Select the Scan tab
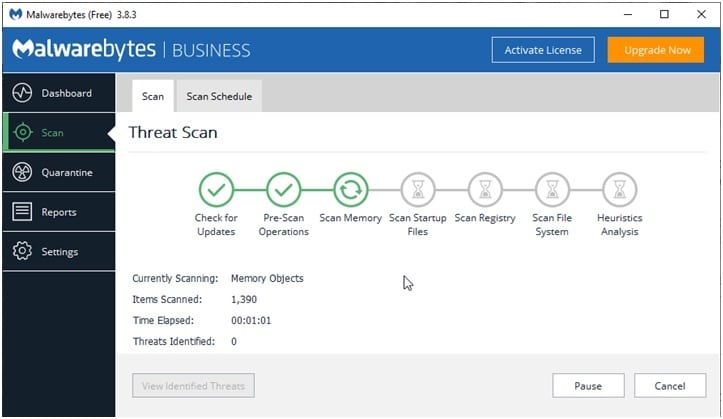 (153, 96)
